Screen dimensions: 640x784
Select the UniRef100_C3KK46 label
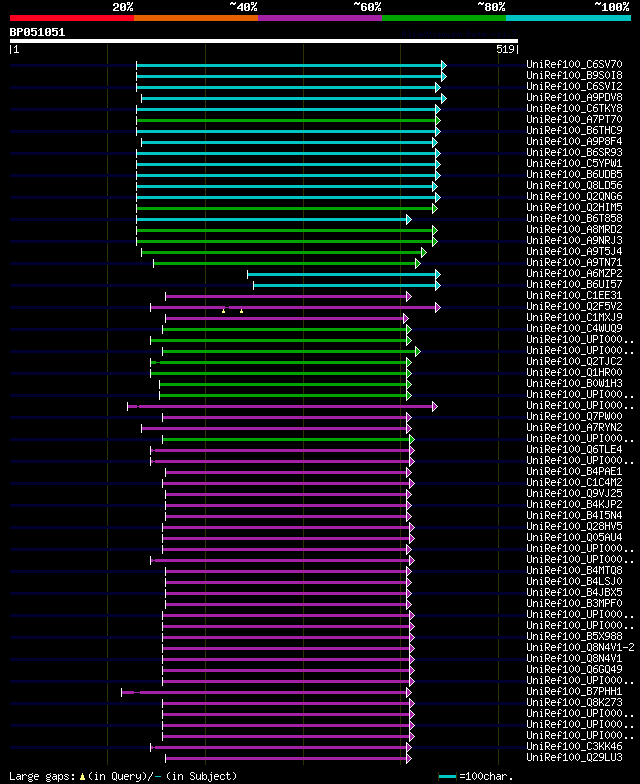[x=574, y=746]
